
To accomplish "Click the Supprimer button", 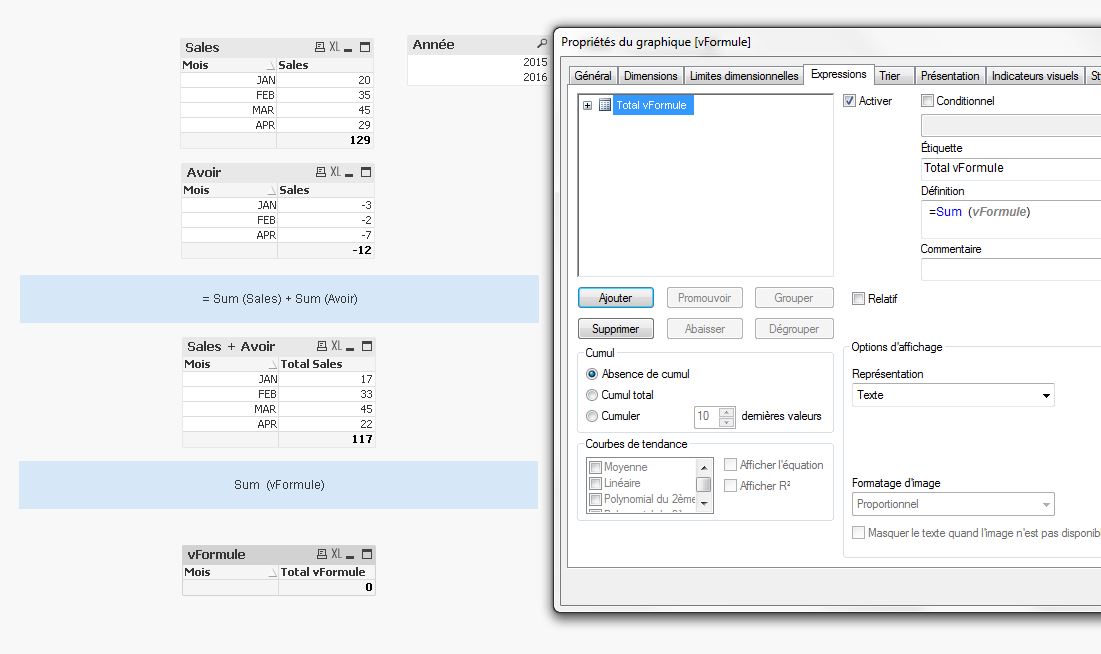I will [x=616, y=329].
